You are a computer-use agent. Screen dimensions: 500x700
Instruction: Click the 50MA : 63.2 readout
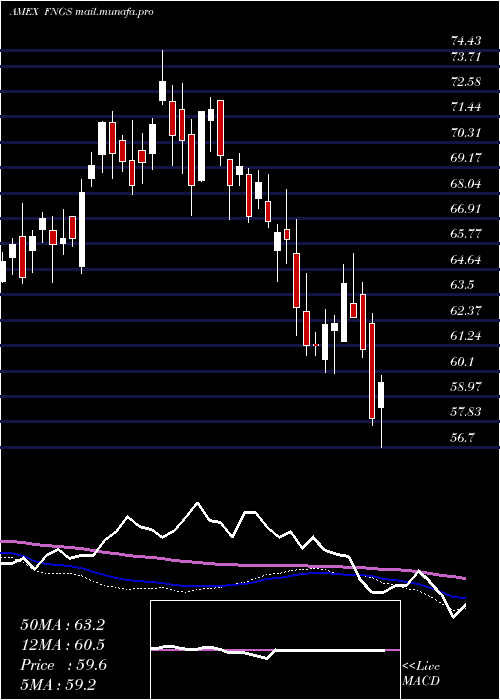click(62, 625)
